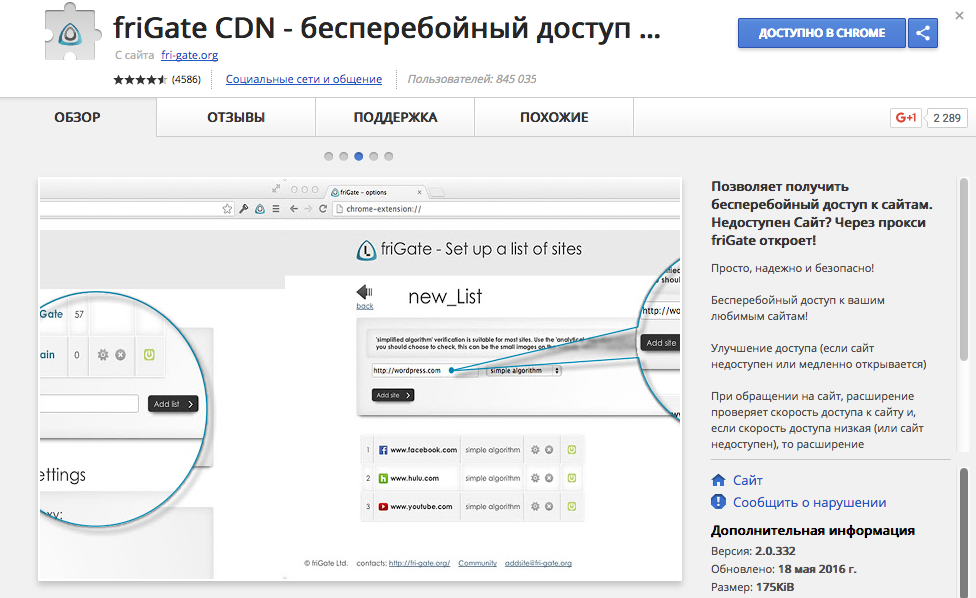976x598 pixels.
Task: Click delete icon in the www.youtube.com row
Action: (x=549, y=507)
